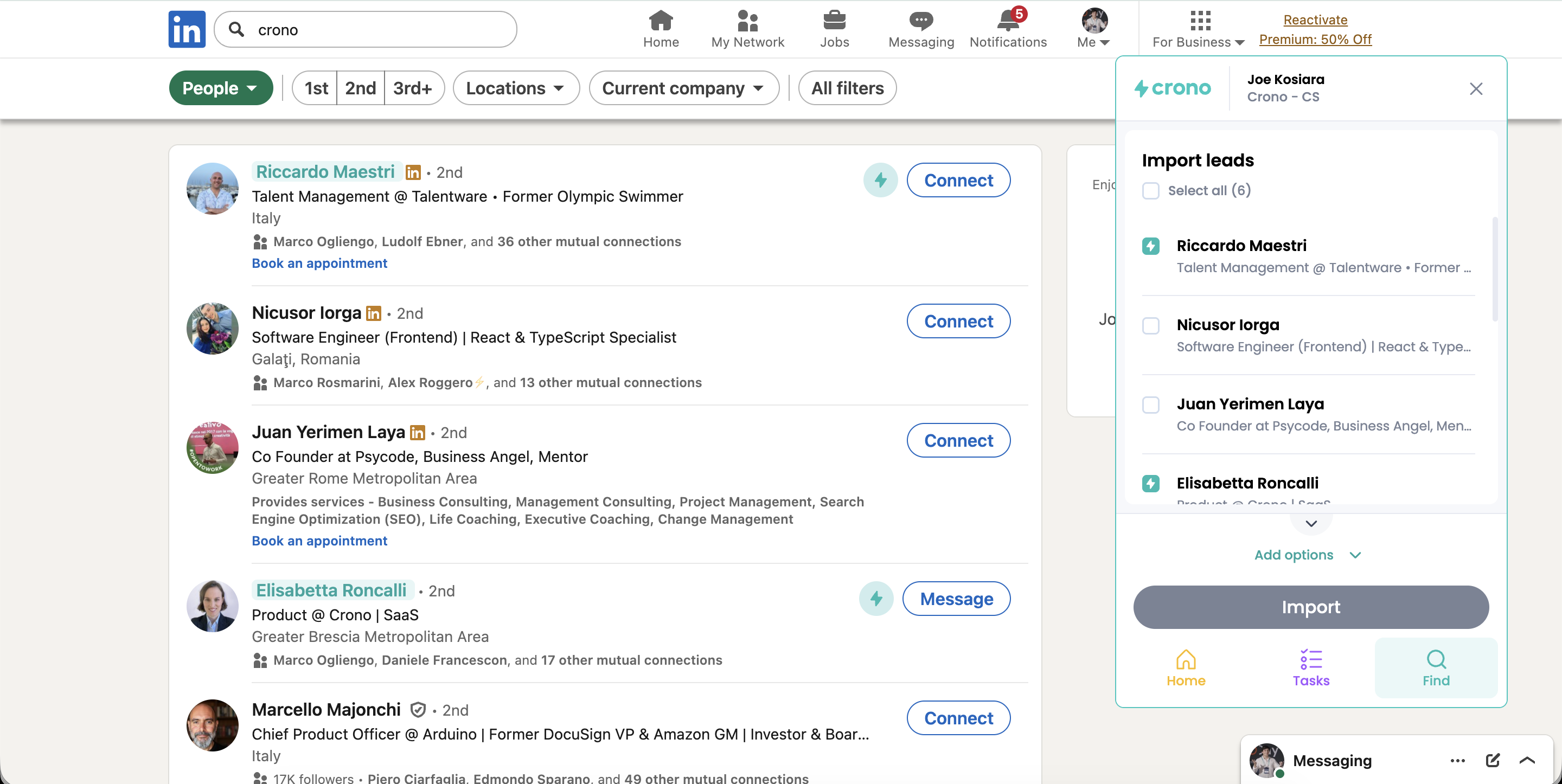Click Crono bolt icon next to Riccardo Maestri
The height and width of the screenshot is (784, 1562).
(x=880, y=180)
